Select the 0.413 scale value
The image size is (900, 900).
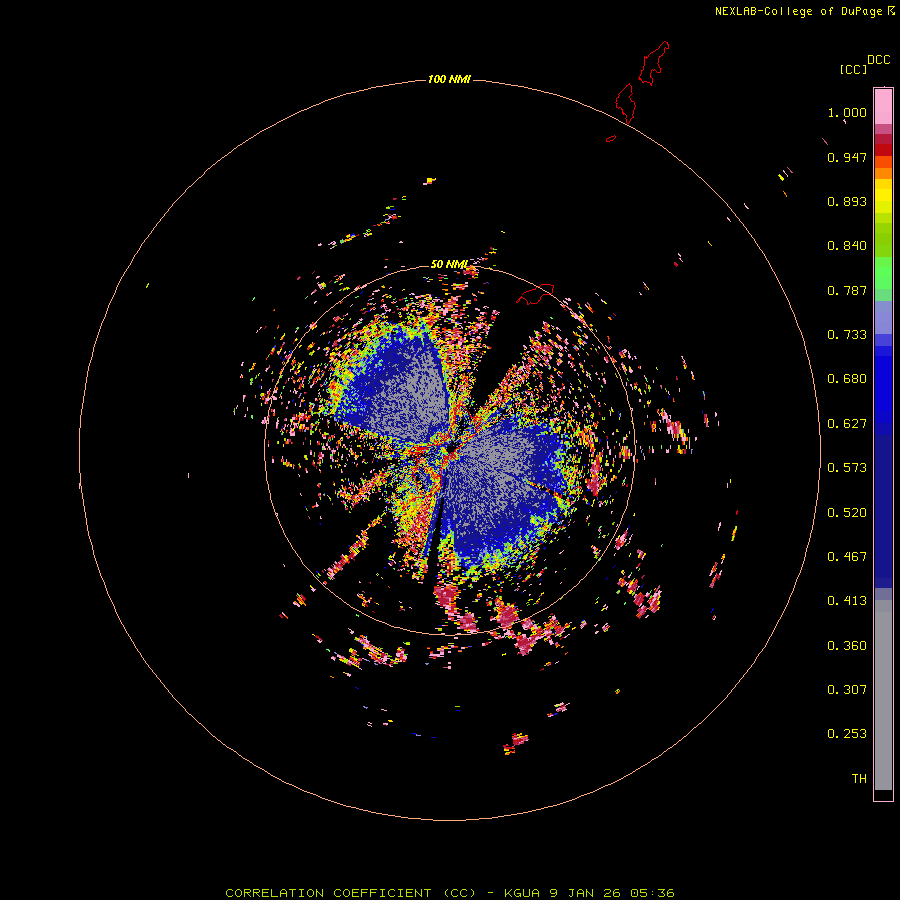click(847, 601)
